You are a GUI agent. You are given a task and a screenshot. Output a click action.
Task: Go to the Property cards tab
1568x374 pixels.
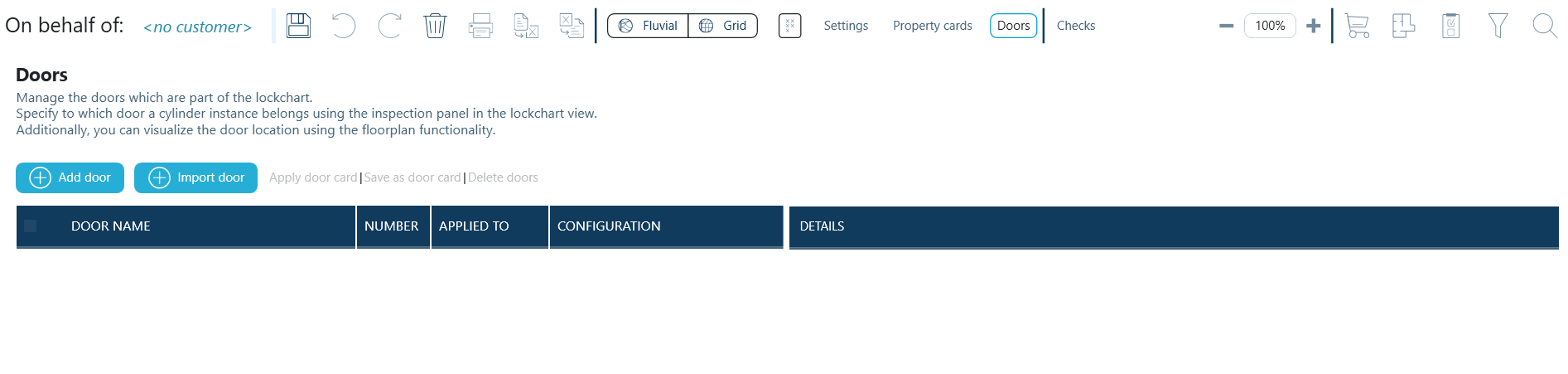[932, 26]
